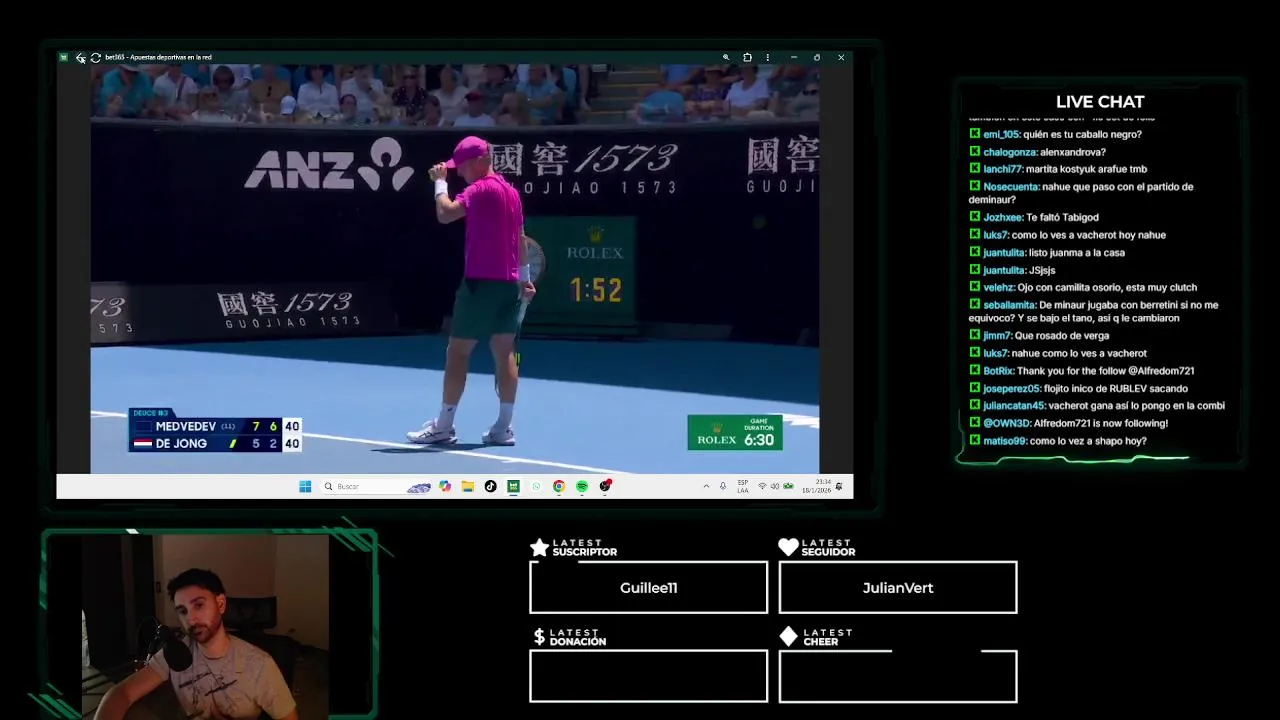Open the three-dot menu in bet365 window
Screen dimensions: 1280x720
767,58
